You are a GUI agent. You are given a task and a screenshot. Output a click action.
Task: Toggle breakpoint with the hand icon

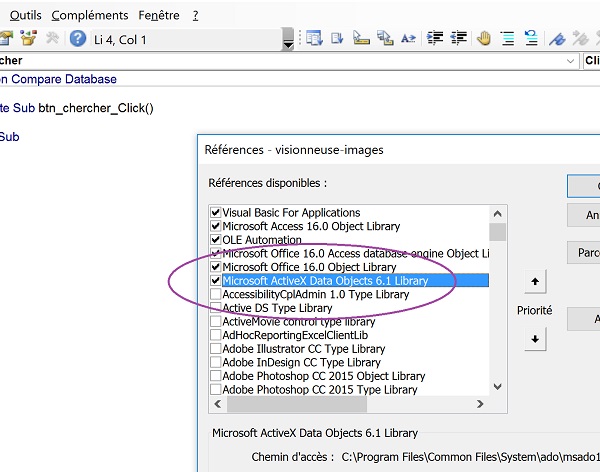coord(484,38)
